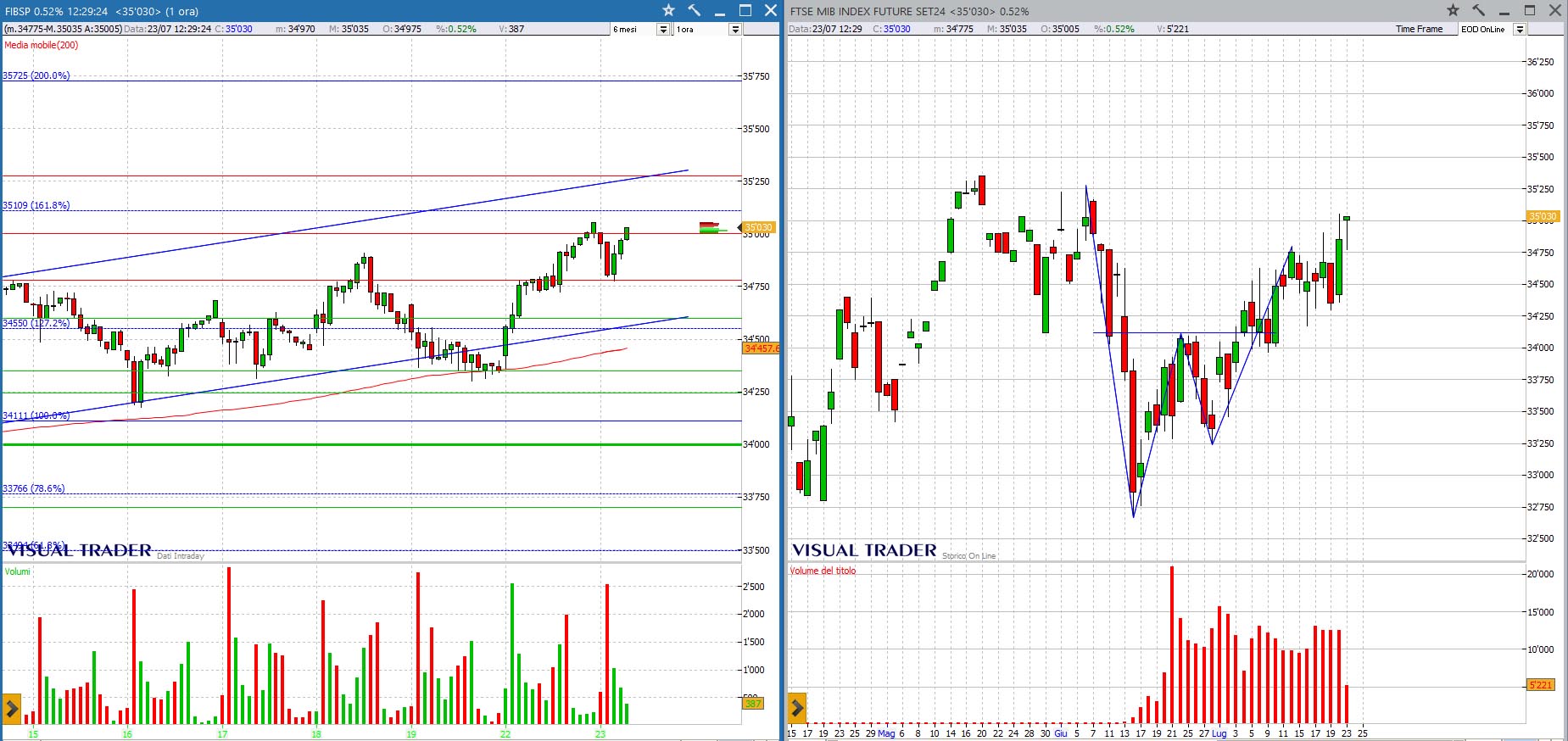Maximize the FIBSP chart window
The image size is (1568, 741).
pyautogui.click(x=745, y=10)
